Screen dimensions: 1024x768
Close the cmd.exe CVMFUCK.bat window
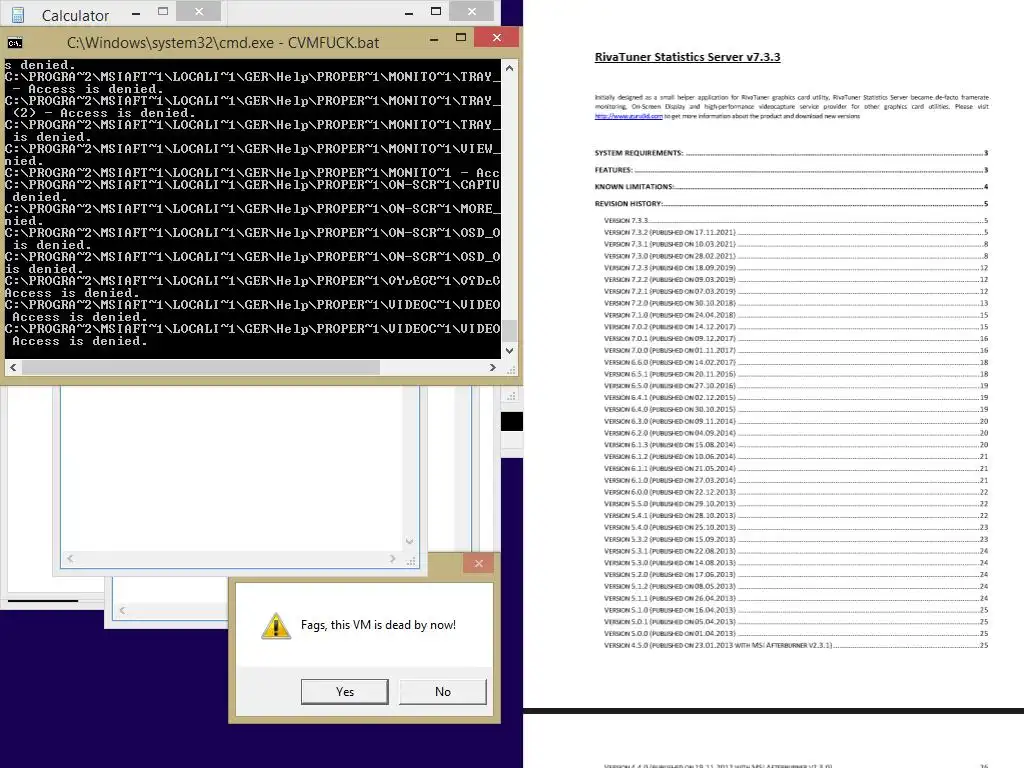point(497,37)
